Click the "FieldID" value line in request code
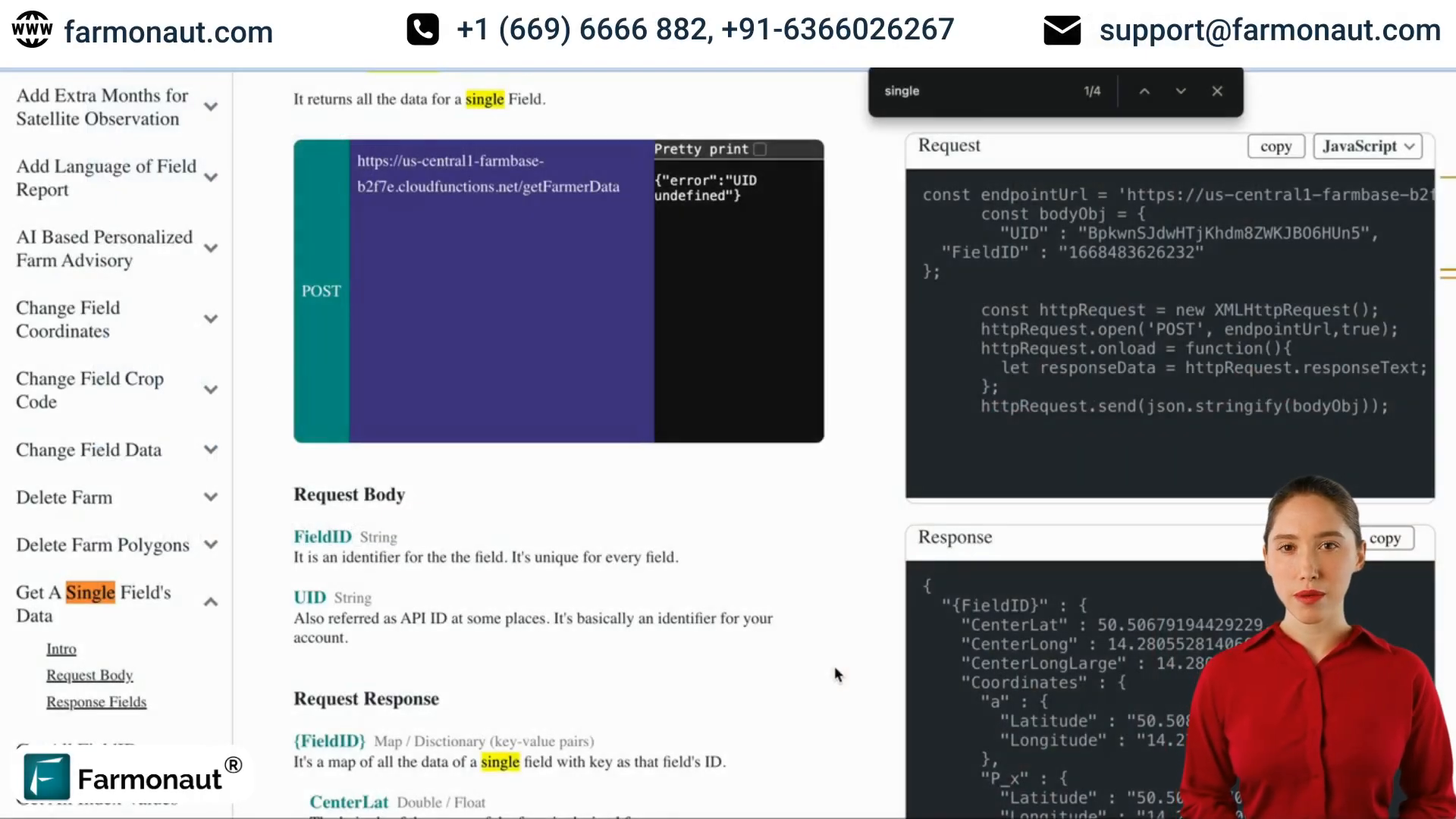Image resolution: width=1456 pixels, height=819 pixels. tap(1072, 253)
